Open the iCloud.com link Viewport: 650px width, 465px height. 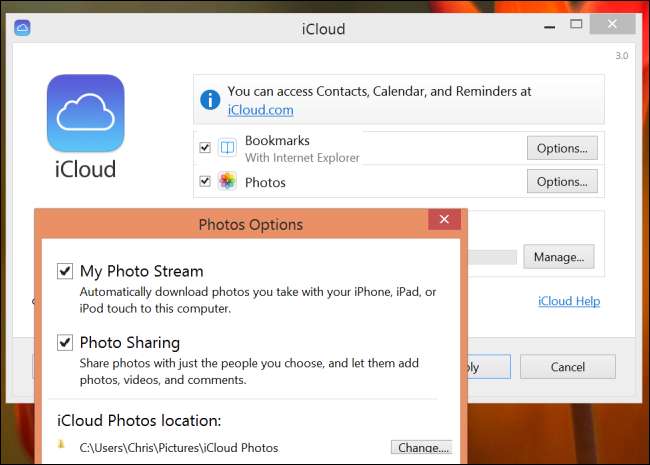click(x=260, y=110)
